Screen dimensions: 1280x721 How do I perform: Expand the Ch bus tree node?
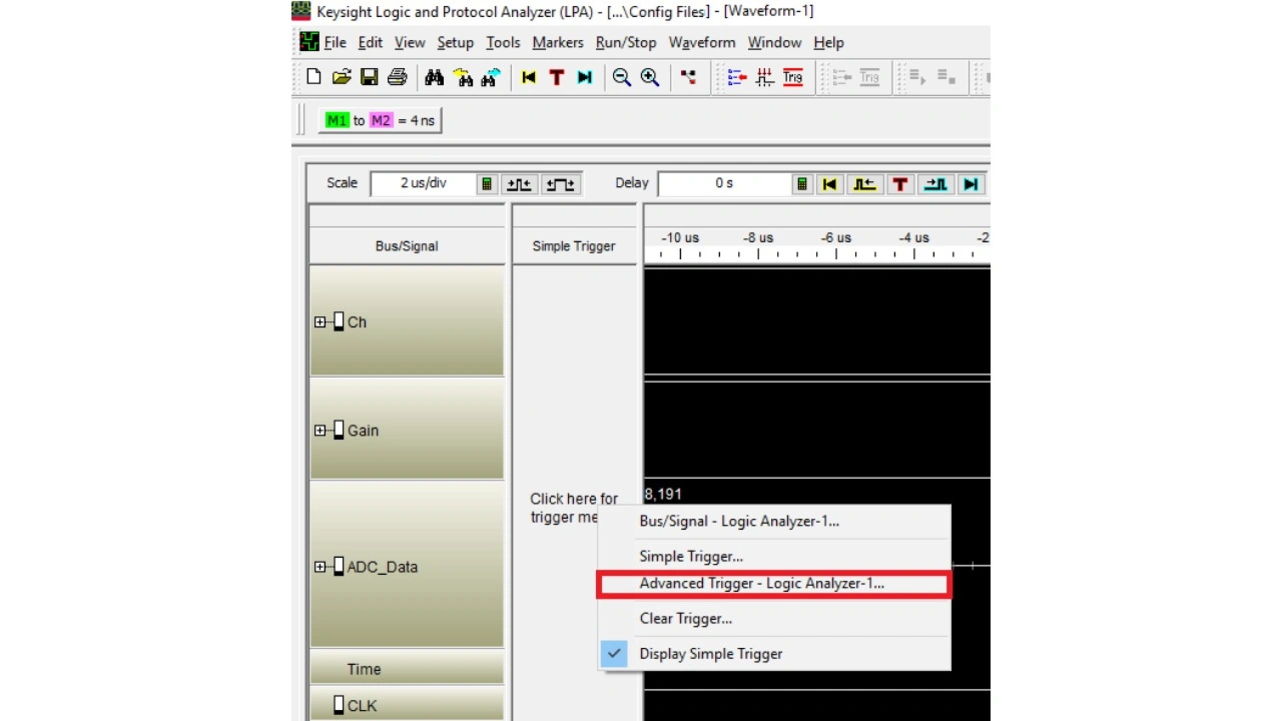tap(320, 322)
